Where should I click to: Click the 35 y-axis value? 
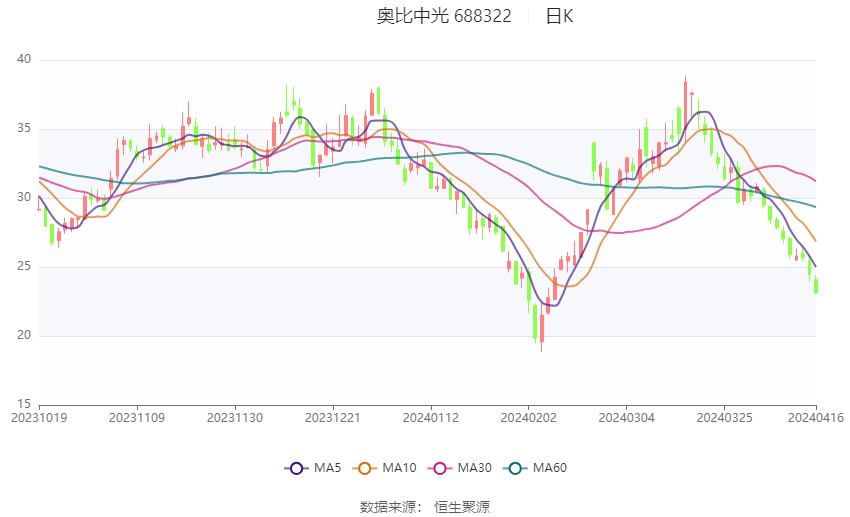tap(24, 128)
